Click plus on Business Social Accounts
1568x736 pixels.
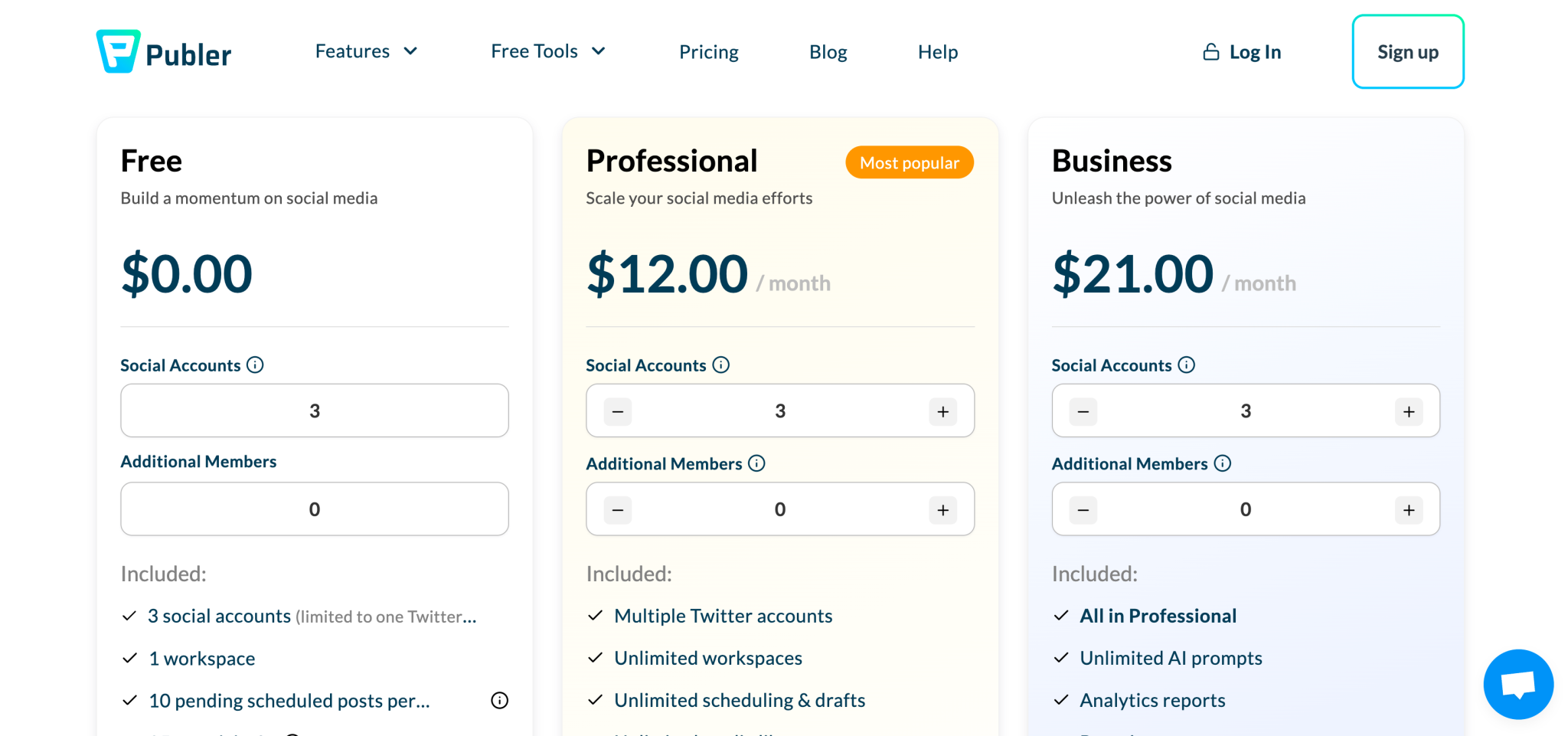[x=1409, y=411]
